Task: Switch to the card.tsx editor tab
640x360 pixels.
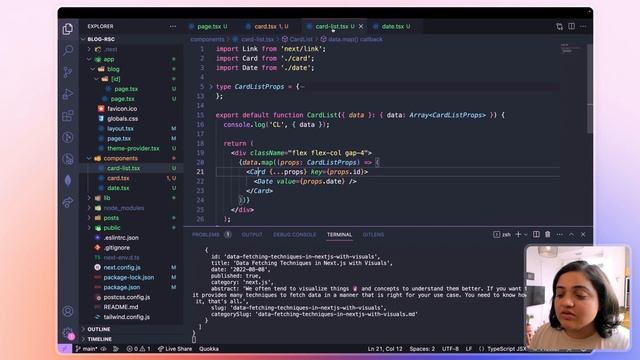Action: pos(266,26)
